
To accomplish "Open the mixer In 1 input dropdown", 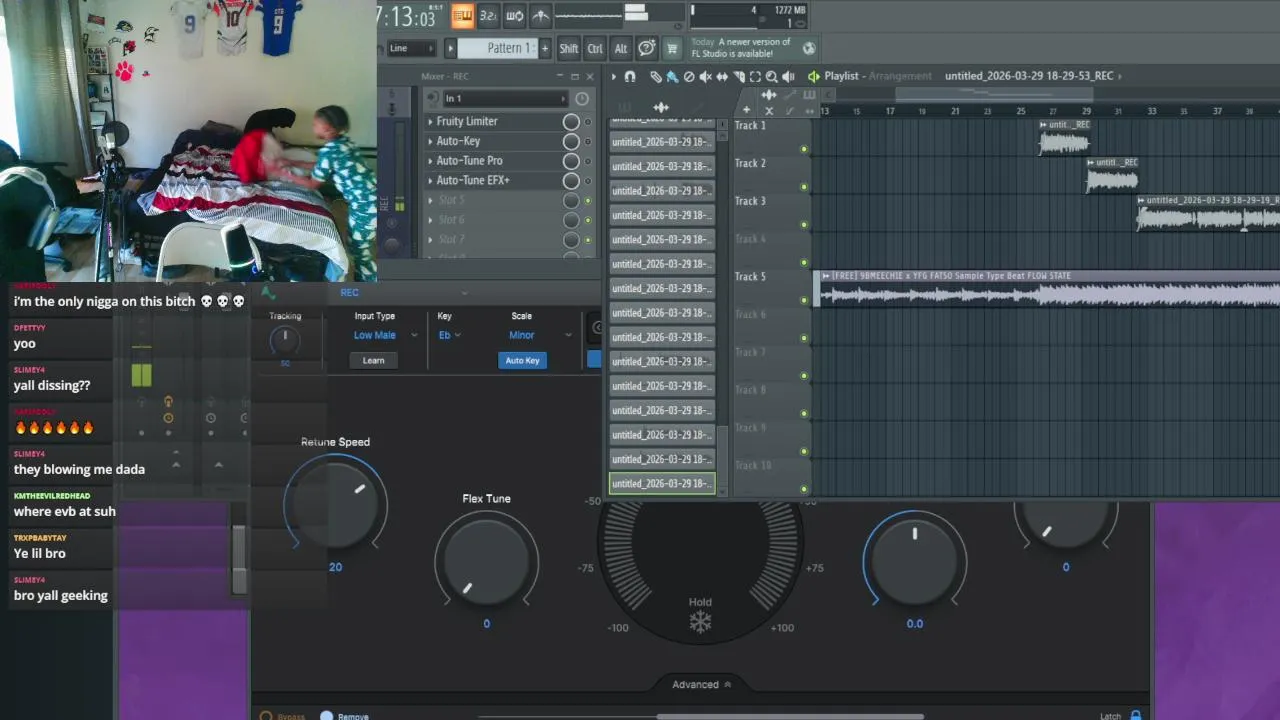I will pos(506,98).
